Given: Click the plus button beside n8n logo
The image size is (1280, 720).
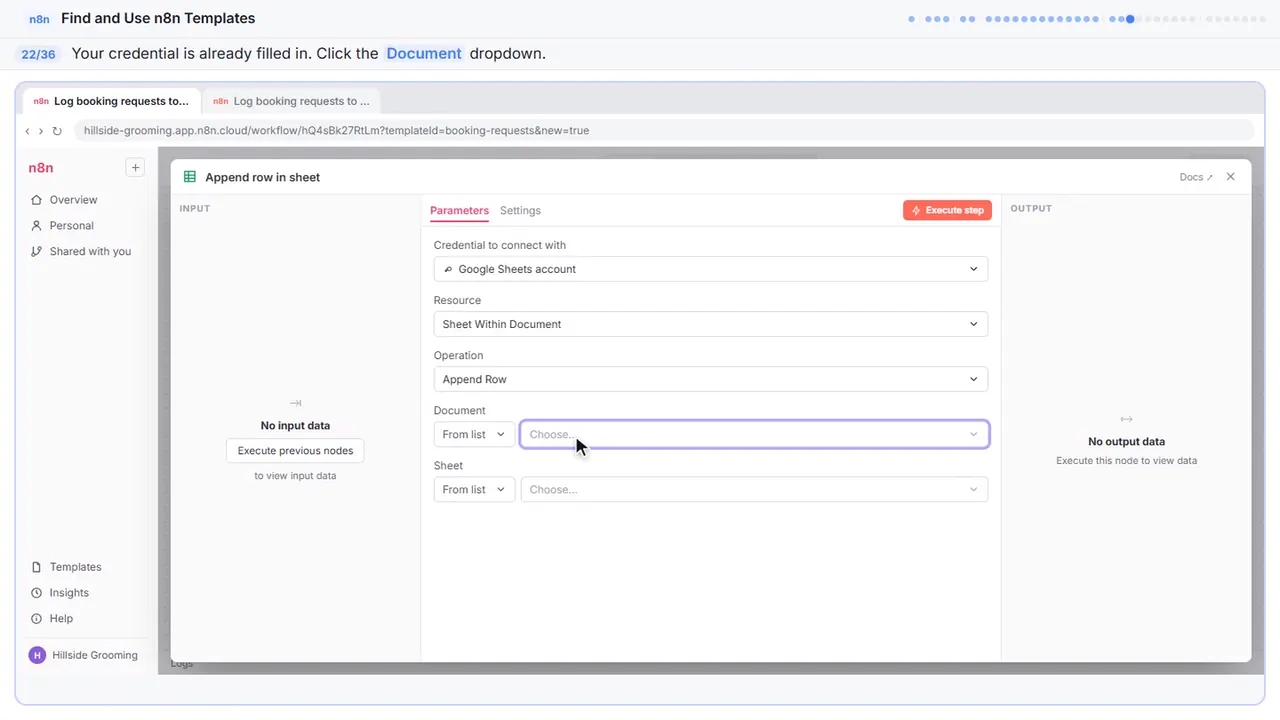Looking at the screenshot, I should pyautogui.click(x=135, y=168).
